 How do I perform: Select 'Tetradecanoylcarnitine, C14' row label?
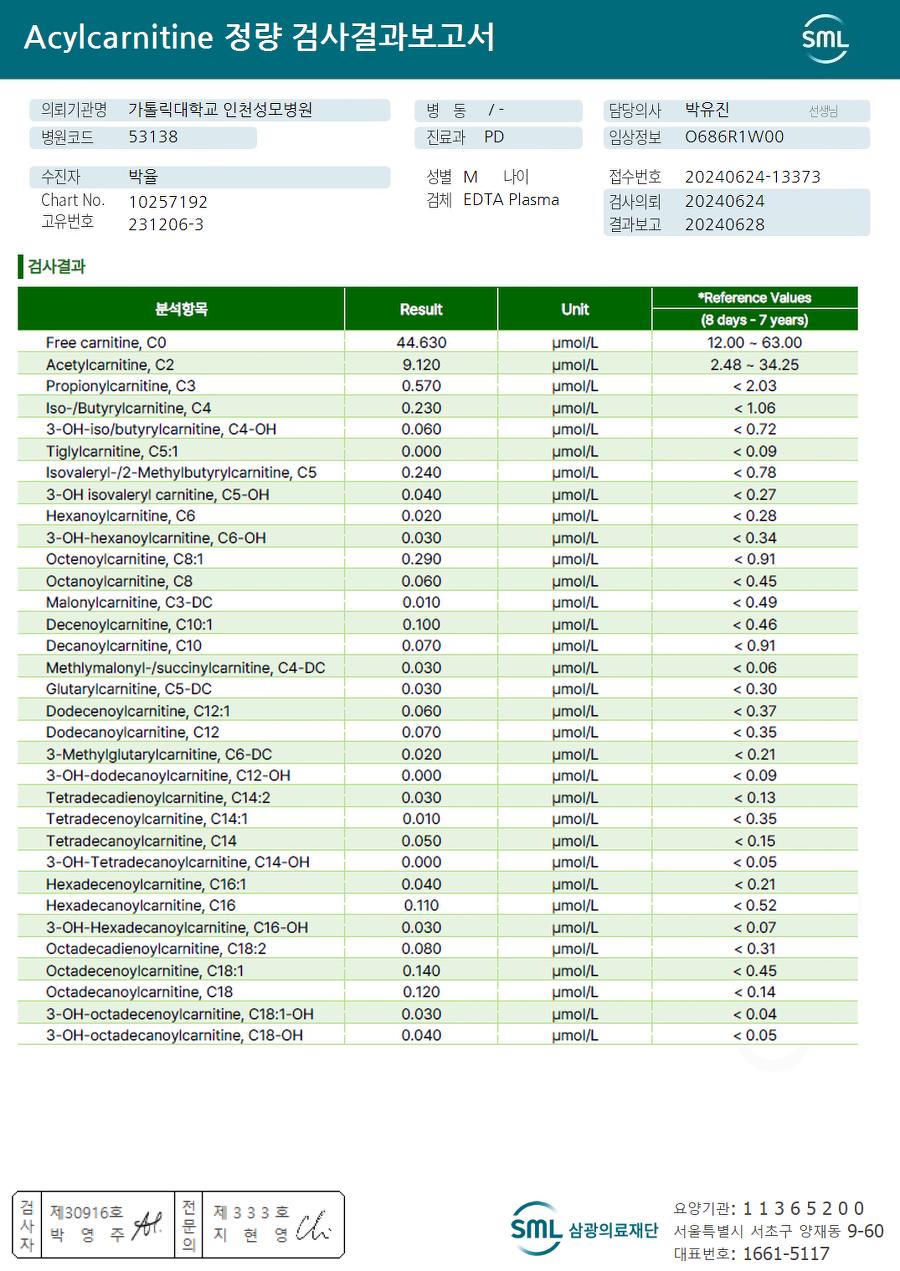[141, 841]
